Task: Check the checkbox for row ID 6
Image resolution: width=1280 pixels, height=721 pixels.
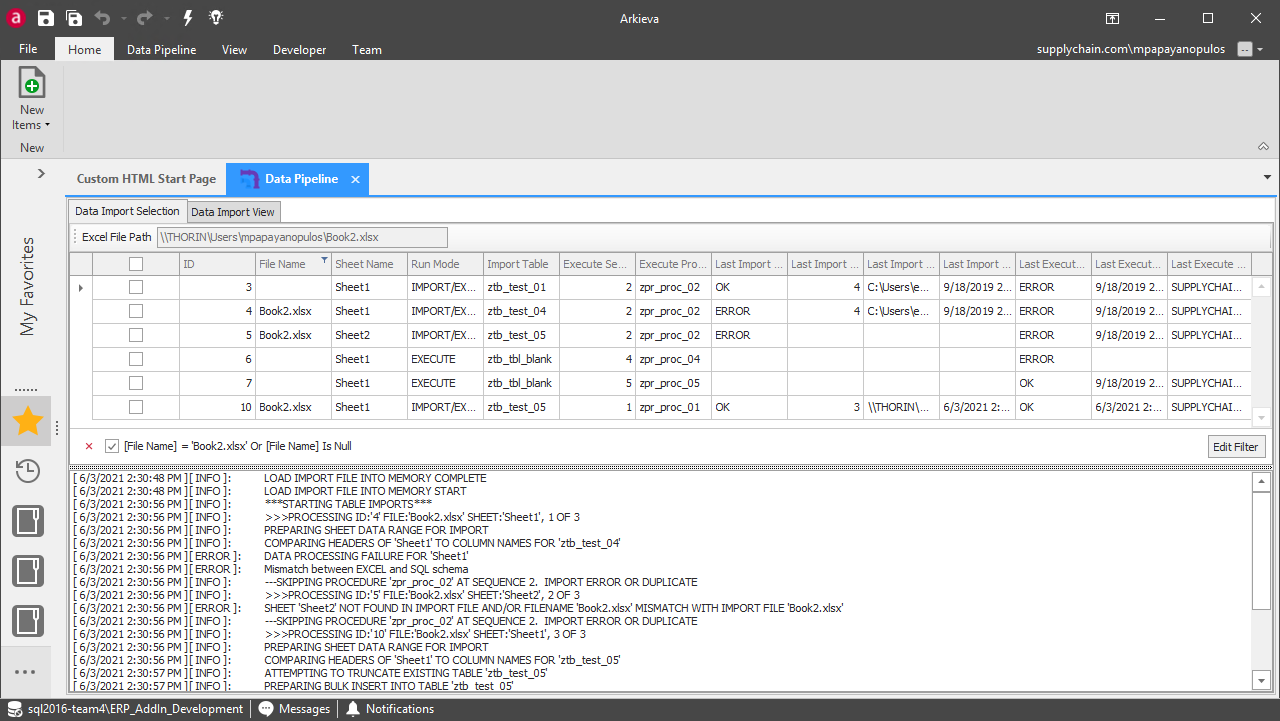Action: pos(136,359)
